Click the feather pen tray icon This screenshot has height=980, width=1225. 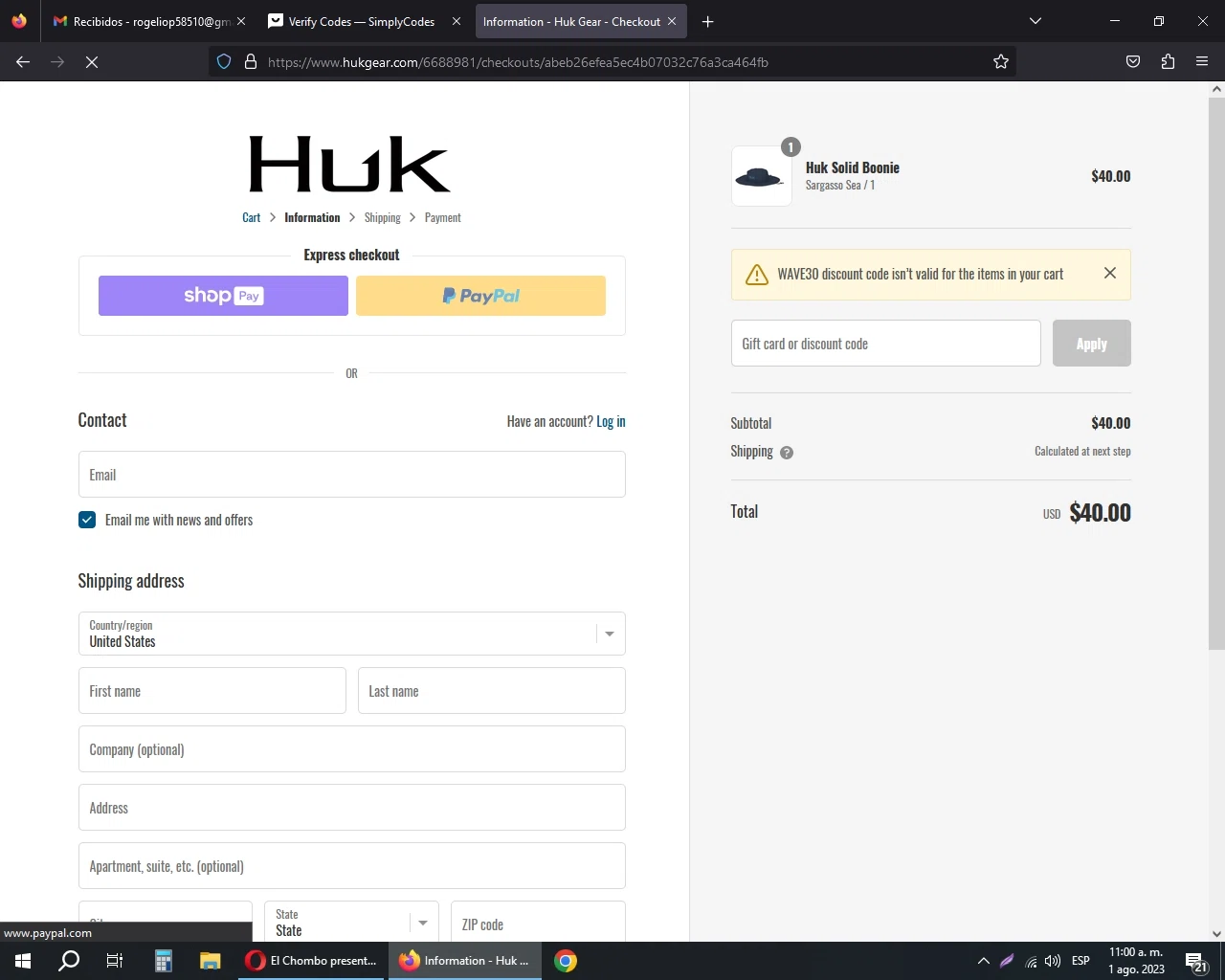[1007, 961]
